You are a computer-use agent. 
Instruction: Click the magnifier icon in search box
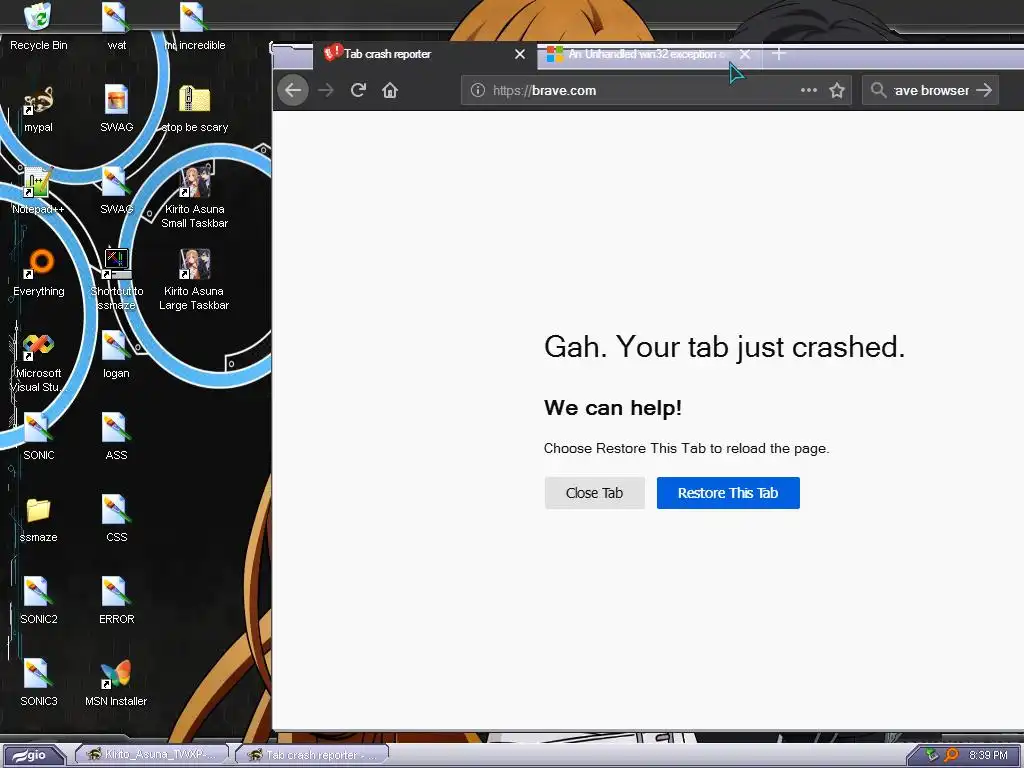[x=878, y=90]
